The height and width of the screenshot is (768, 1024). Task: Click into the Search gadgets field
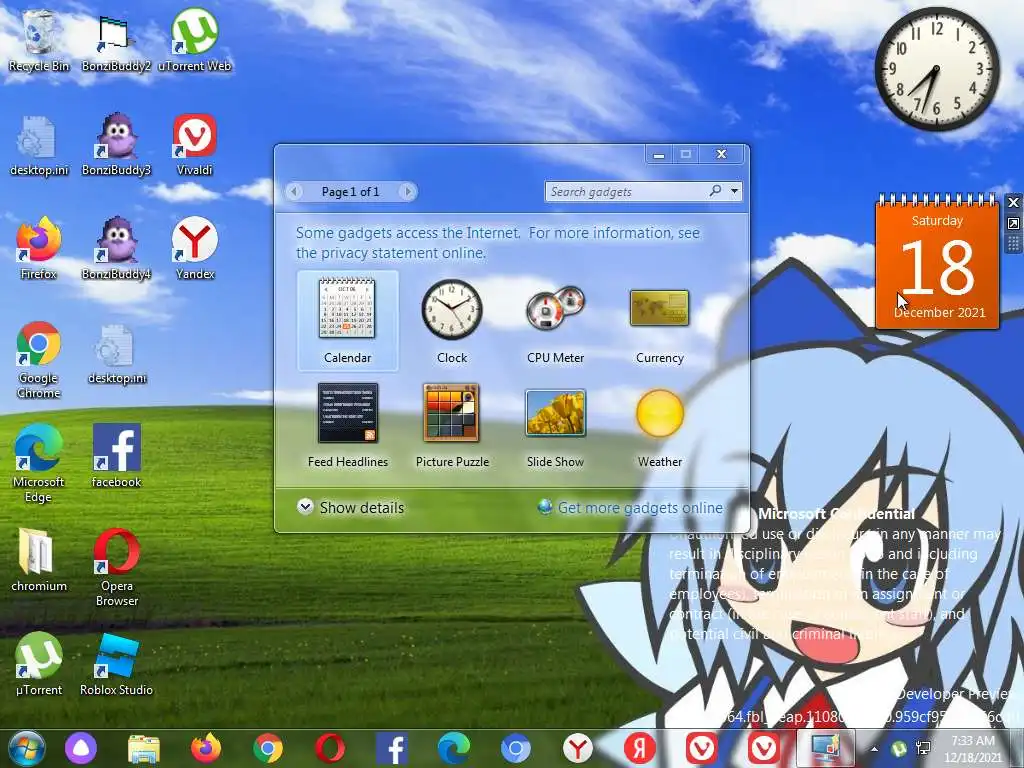click(x=627, y=191)
